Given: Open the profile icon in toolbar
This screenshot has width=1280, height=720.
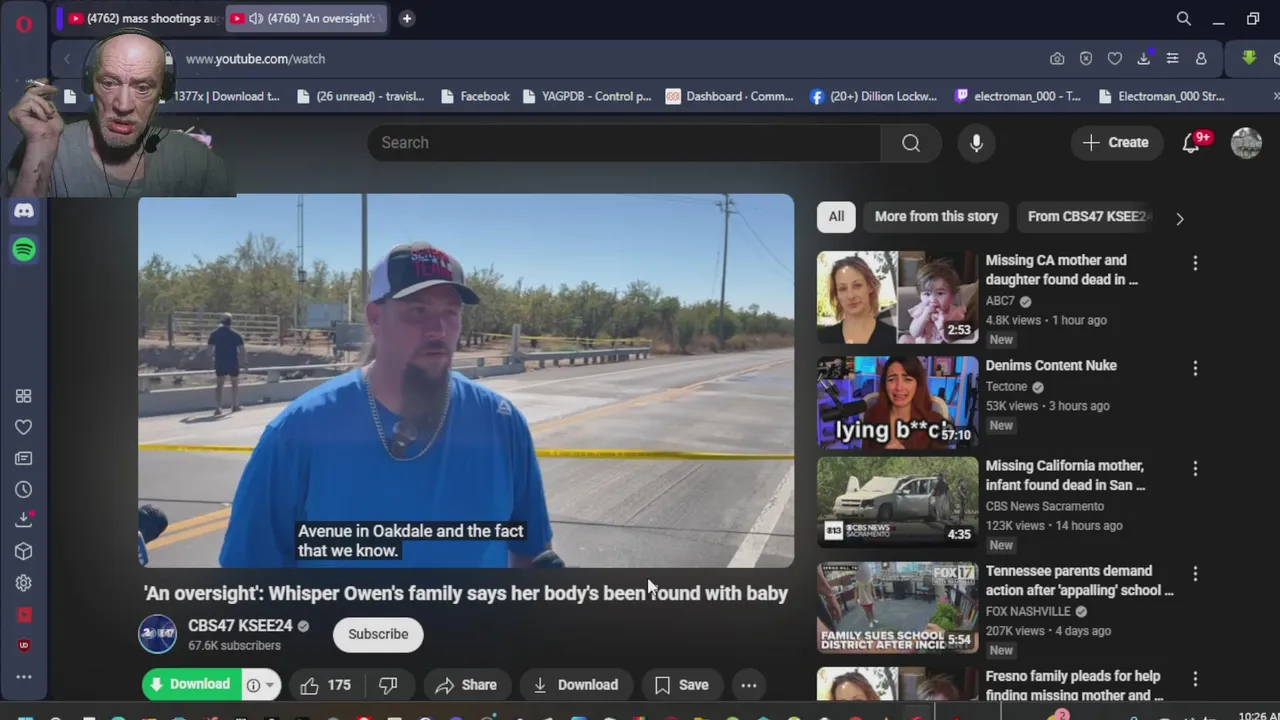Looking at the screenshot, I should 1201,59.
